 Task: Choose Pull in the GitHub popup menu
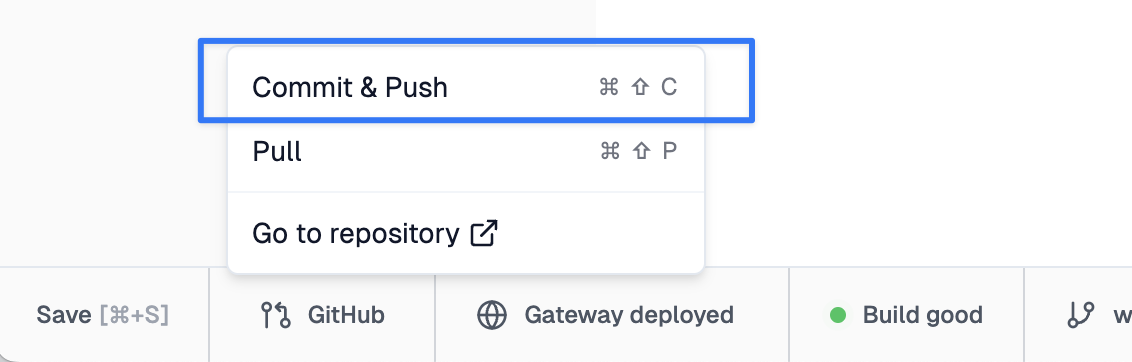coord(465,152)
